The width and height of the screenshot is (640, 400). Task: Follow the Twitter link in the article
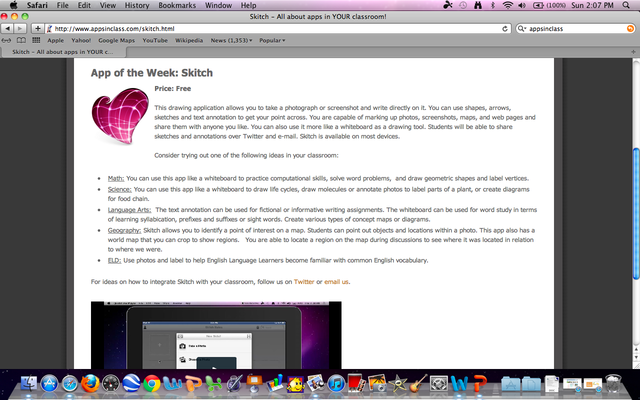pos(304,282)
